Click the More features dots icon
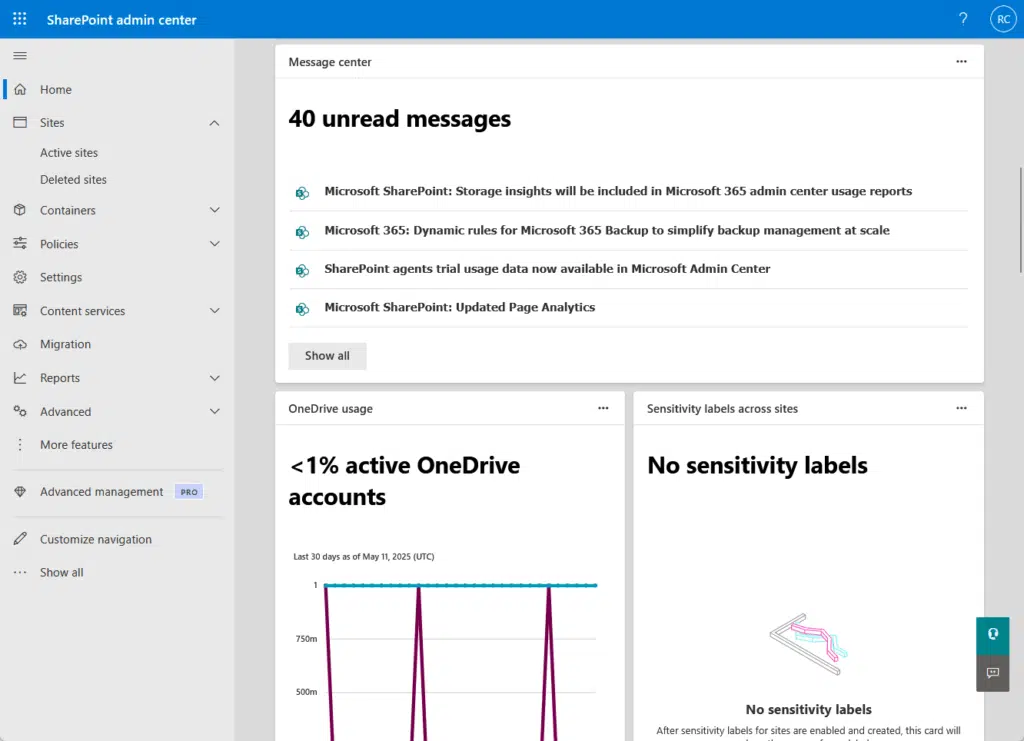 pos(20,445)
